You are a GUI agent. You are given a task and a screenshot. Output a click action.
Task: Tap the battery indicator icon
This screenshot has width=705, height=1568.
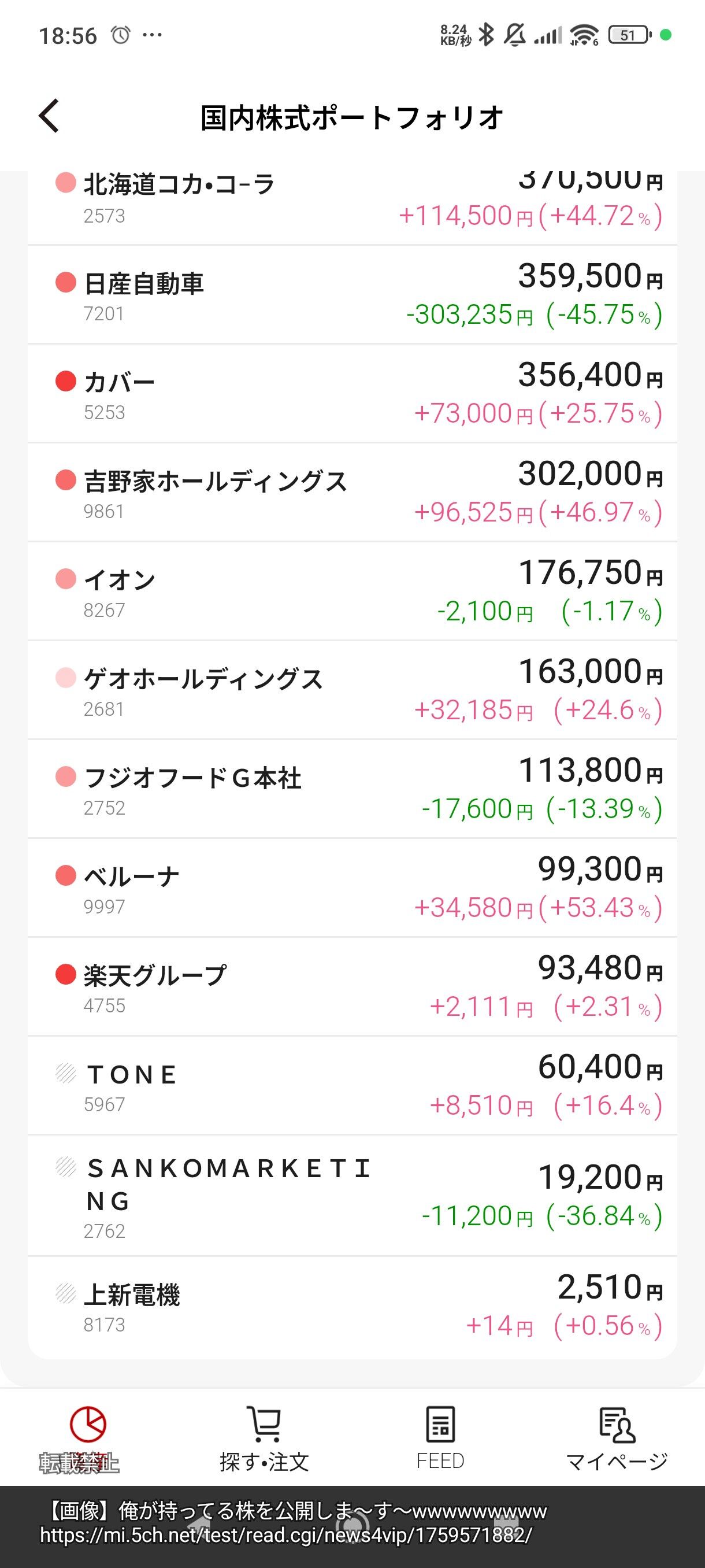pos(629,35)
